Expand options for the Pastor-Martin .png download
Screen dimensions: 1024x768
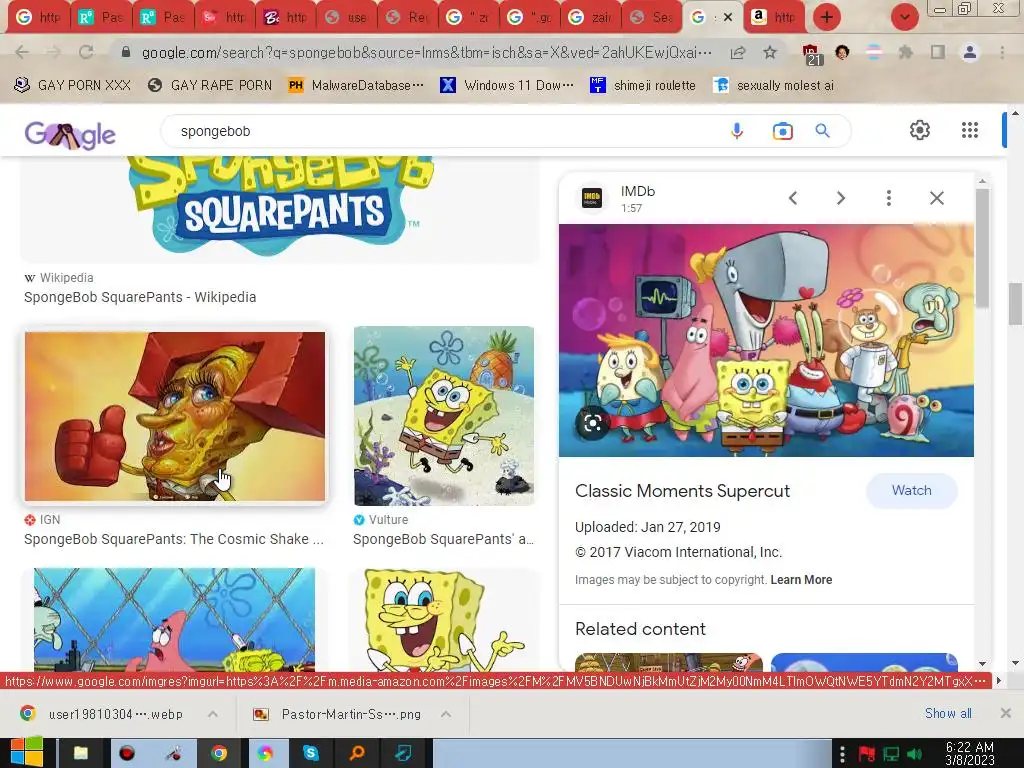tap(446, 714)
